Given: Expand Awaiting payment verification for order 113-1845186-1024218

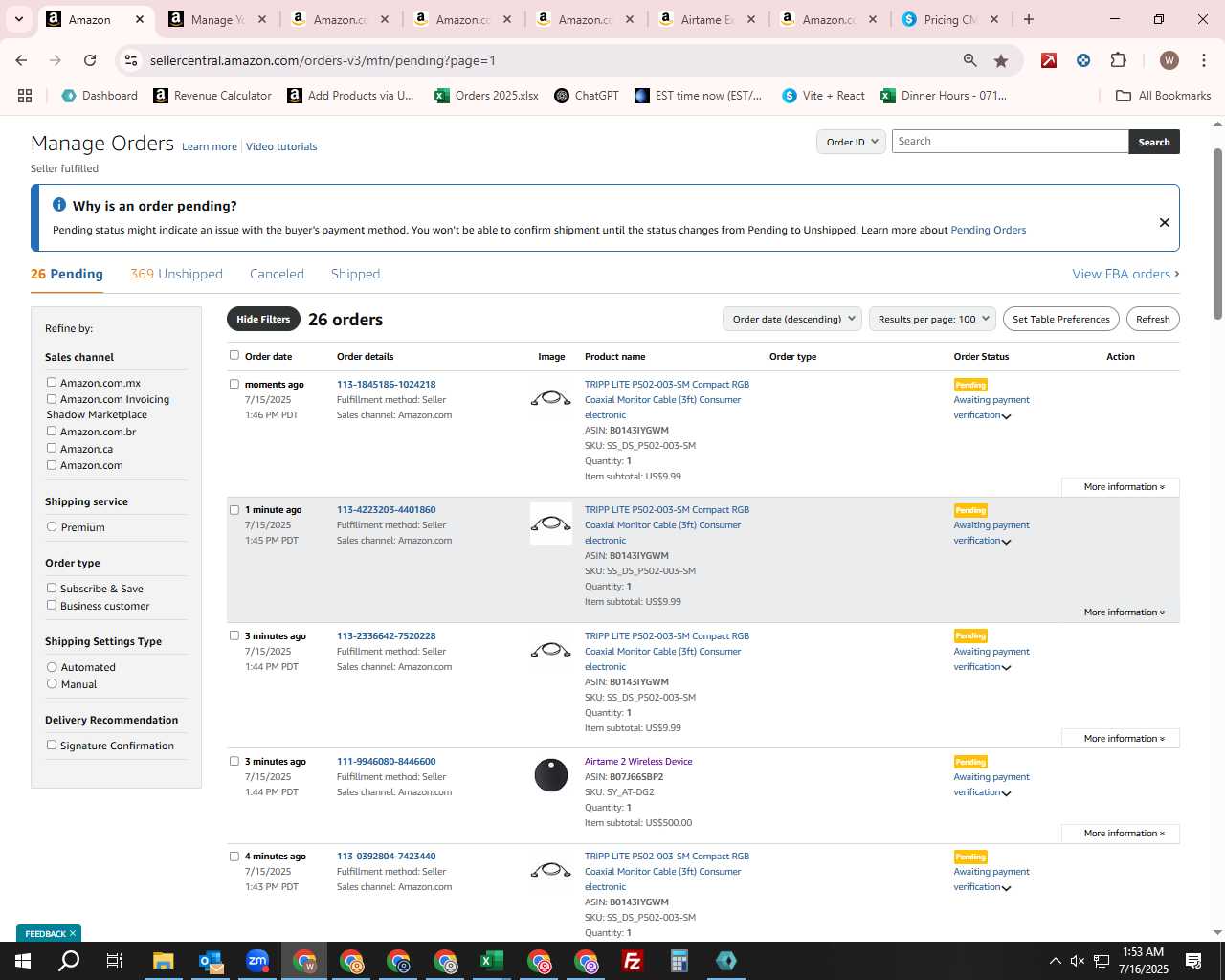Looking at the screenshot, I should [x=1006, y=416].
